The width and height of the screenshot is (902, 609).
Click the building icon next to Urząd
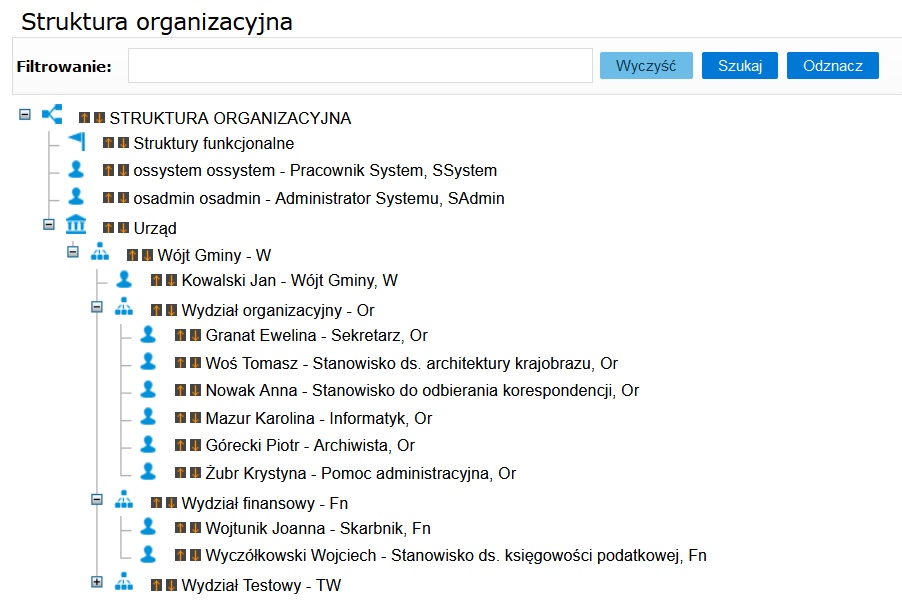[x=76, y=224]
